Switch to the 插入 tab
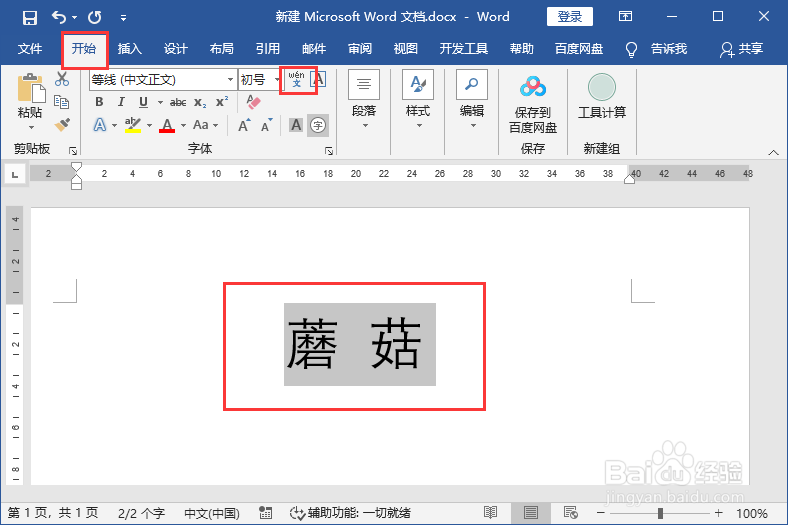 pos(130,49)
